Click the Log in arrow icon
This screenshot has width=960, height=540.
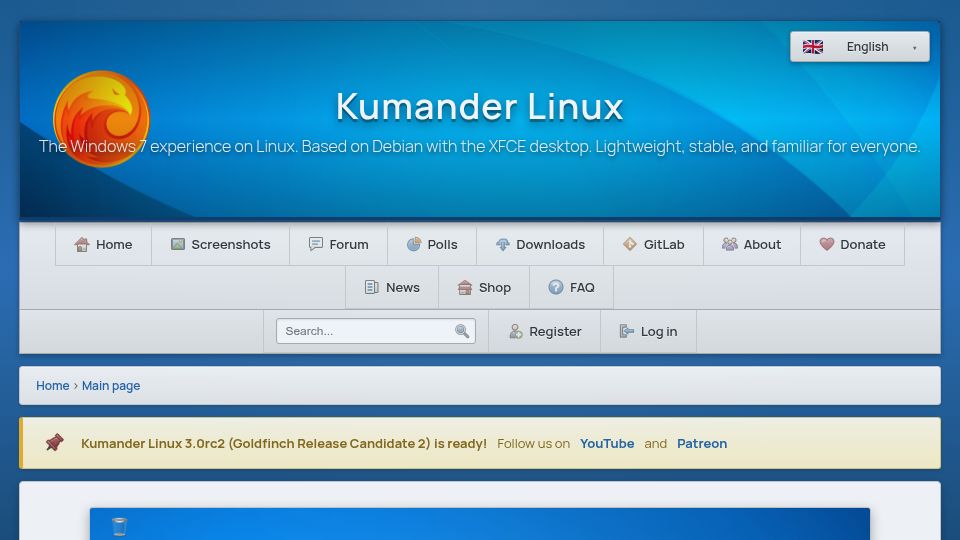coord(626,331)
